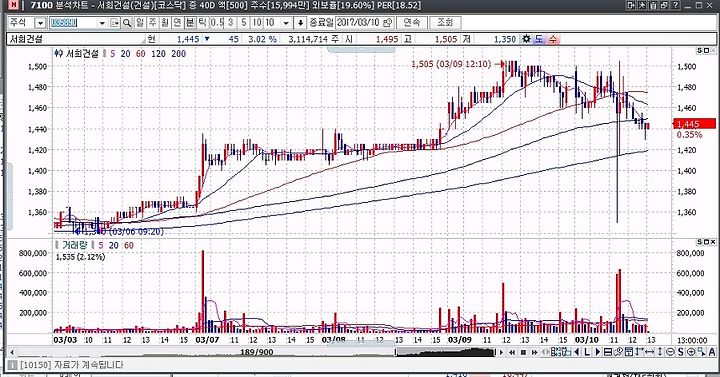Click the L icon in bottom toolbar
The image size is (720, 377).
click(x=587, y=352)
